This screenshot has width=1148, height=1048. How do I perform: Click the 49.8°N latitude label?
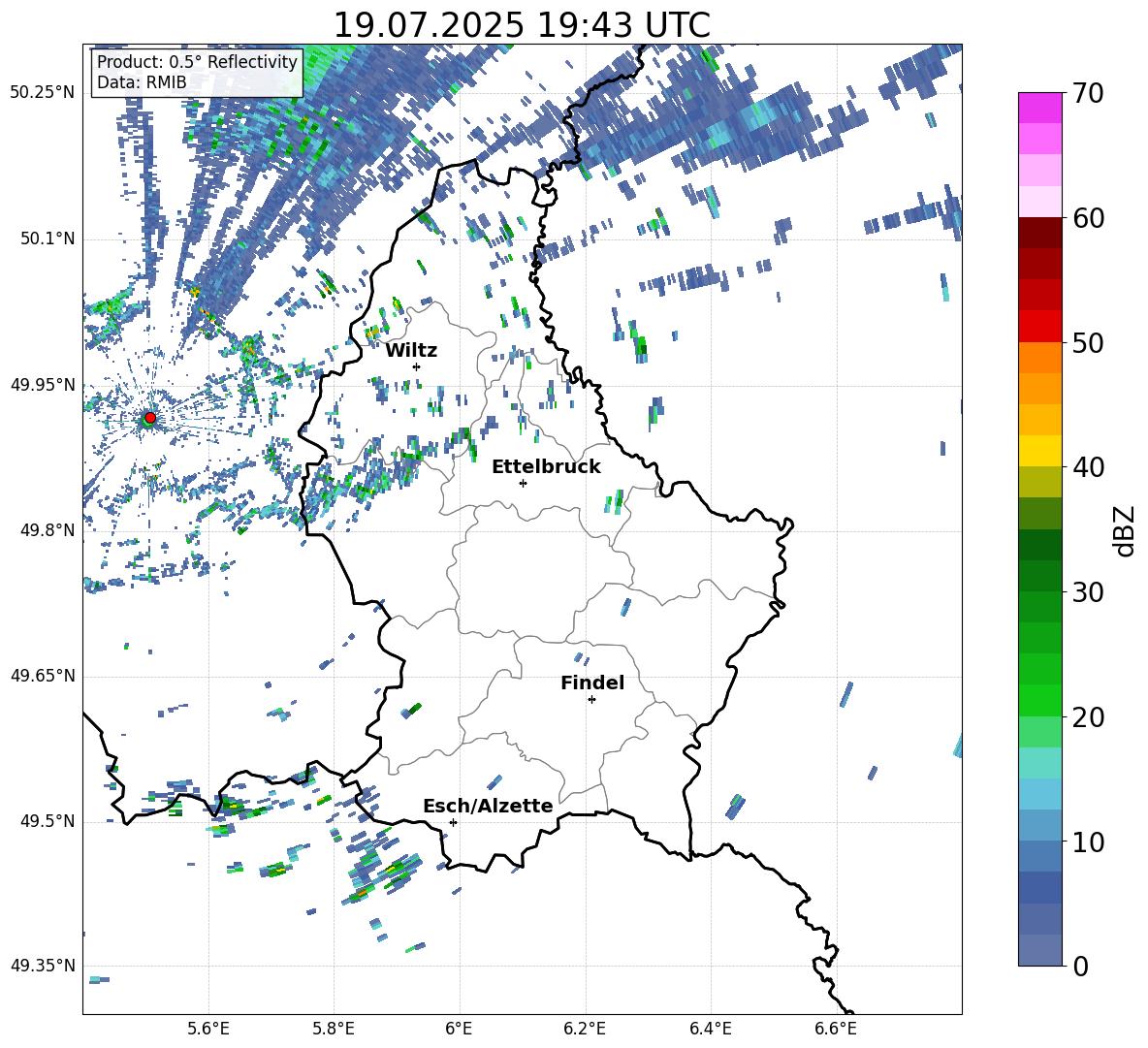click(x=47, y=530)
